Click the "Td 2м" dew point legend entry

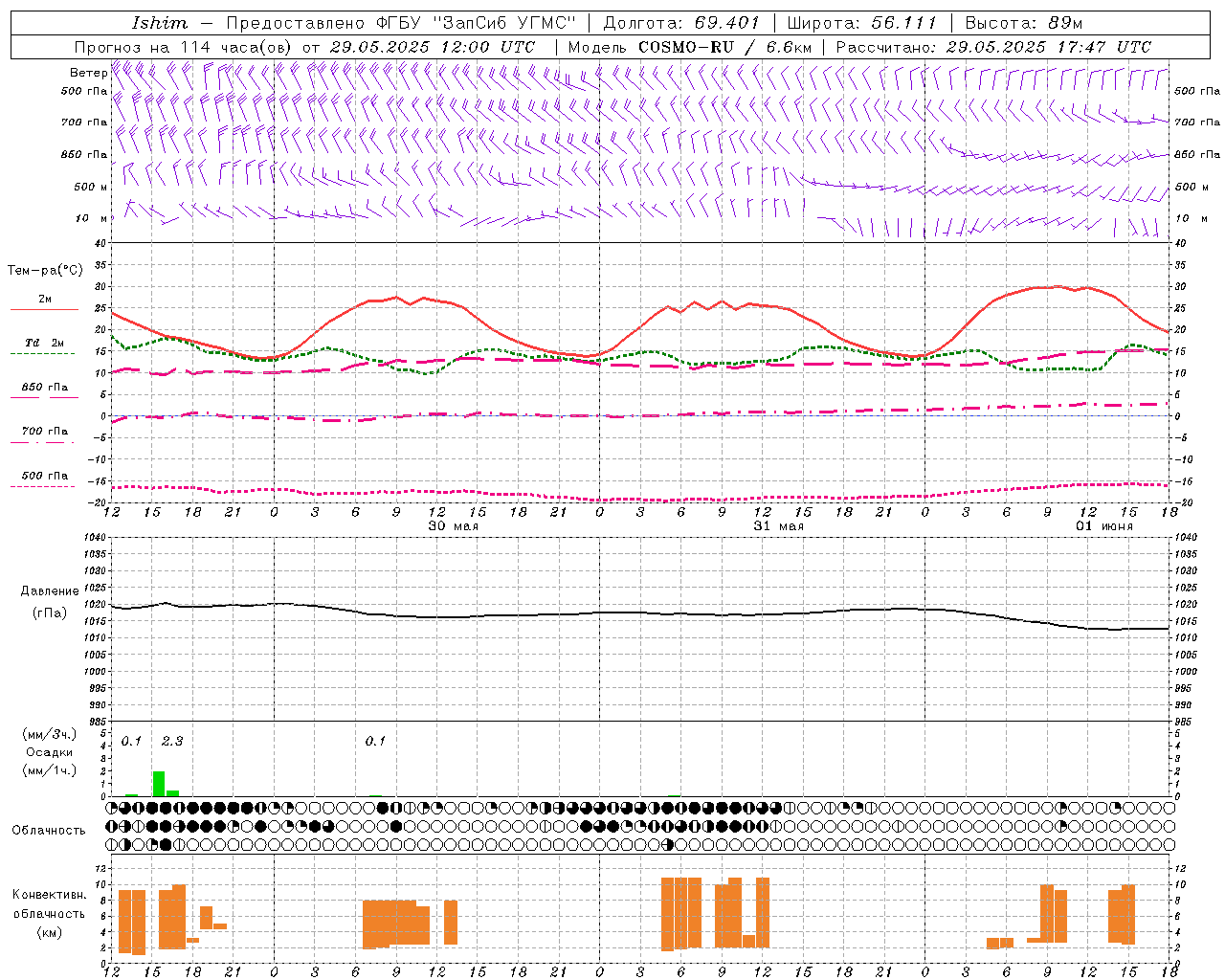coord(45,343)
